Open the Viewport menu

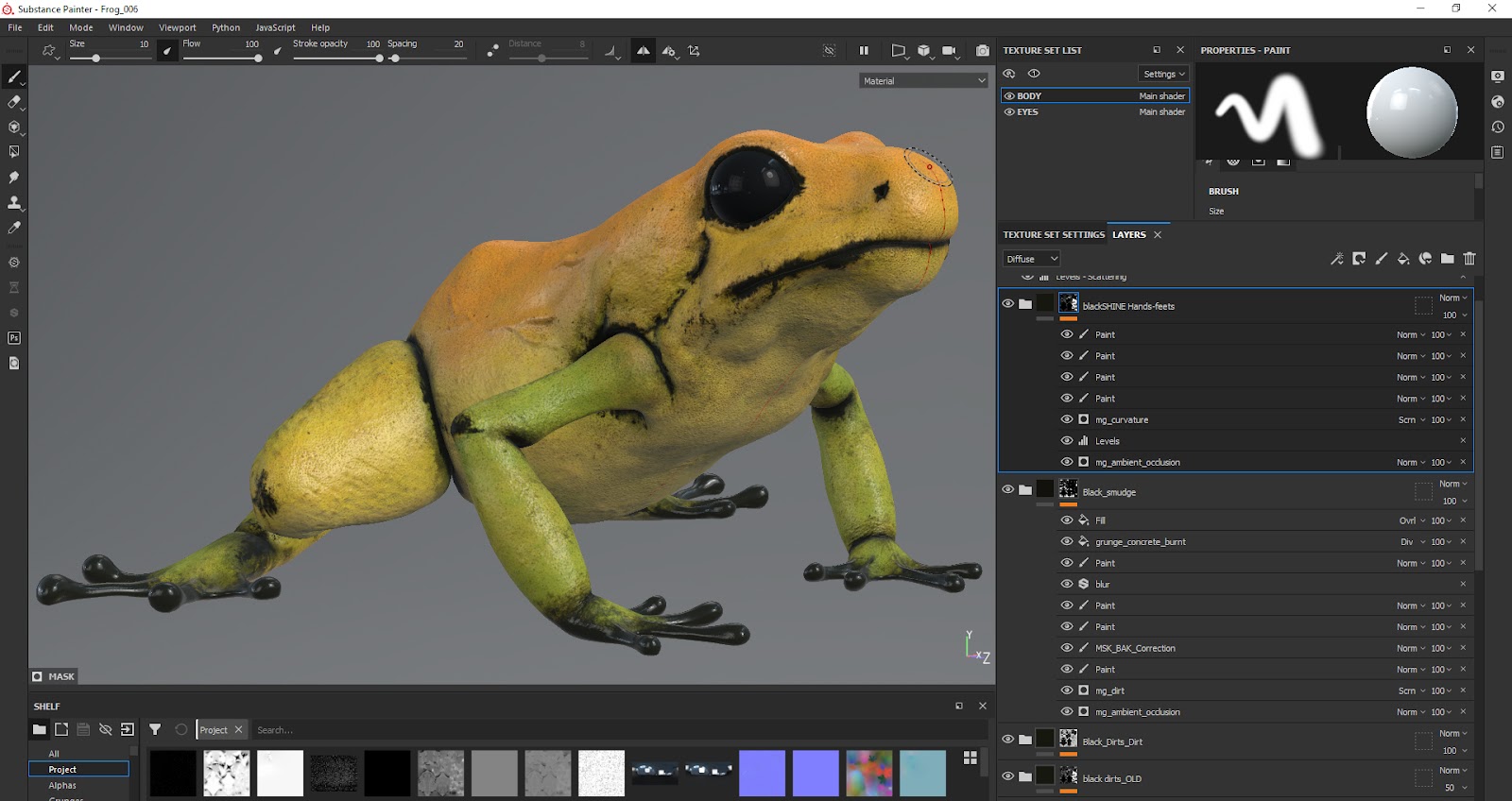[x=177, y=27]
